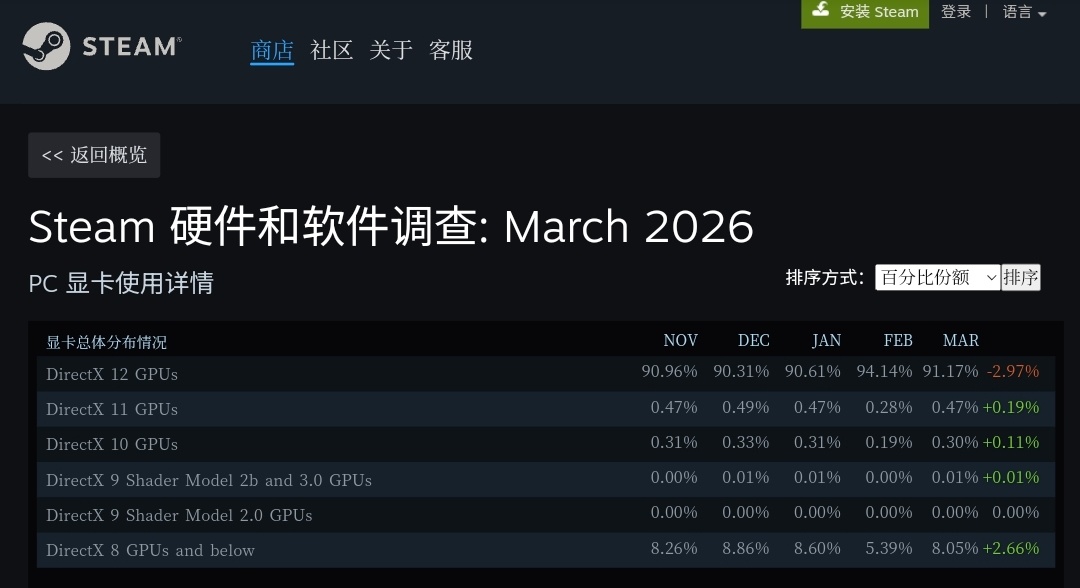
Task: Open the 客服 support menu
Action: click(x=451, y=50)
